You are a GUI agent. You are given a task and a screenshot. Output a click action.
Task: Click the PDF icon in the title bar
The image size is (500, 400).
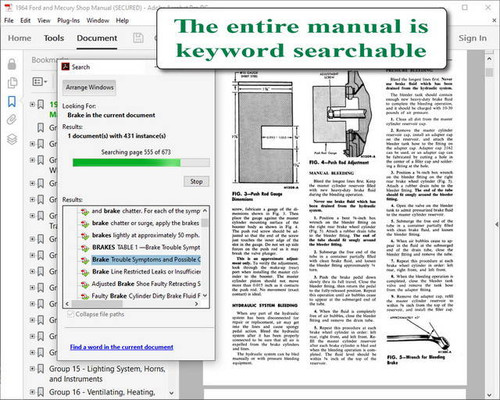[x=8, y=7]
